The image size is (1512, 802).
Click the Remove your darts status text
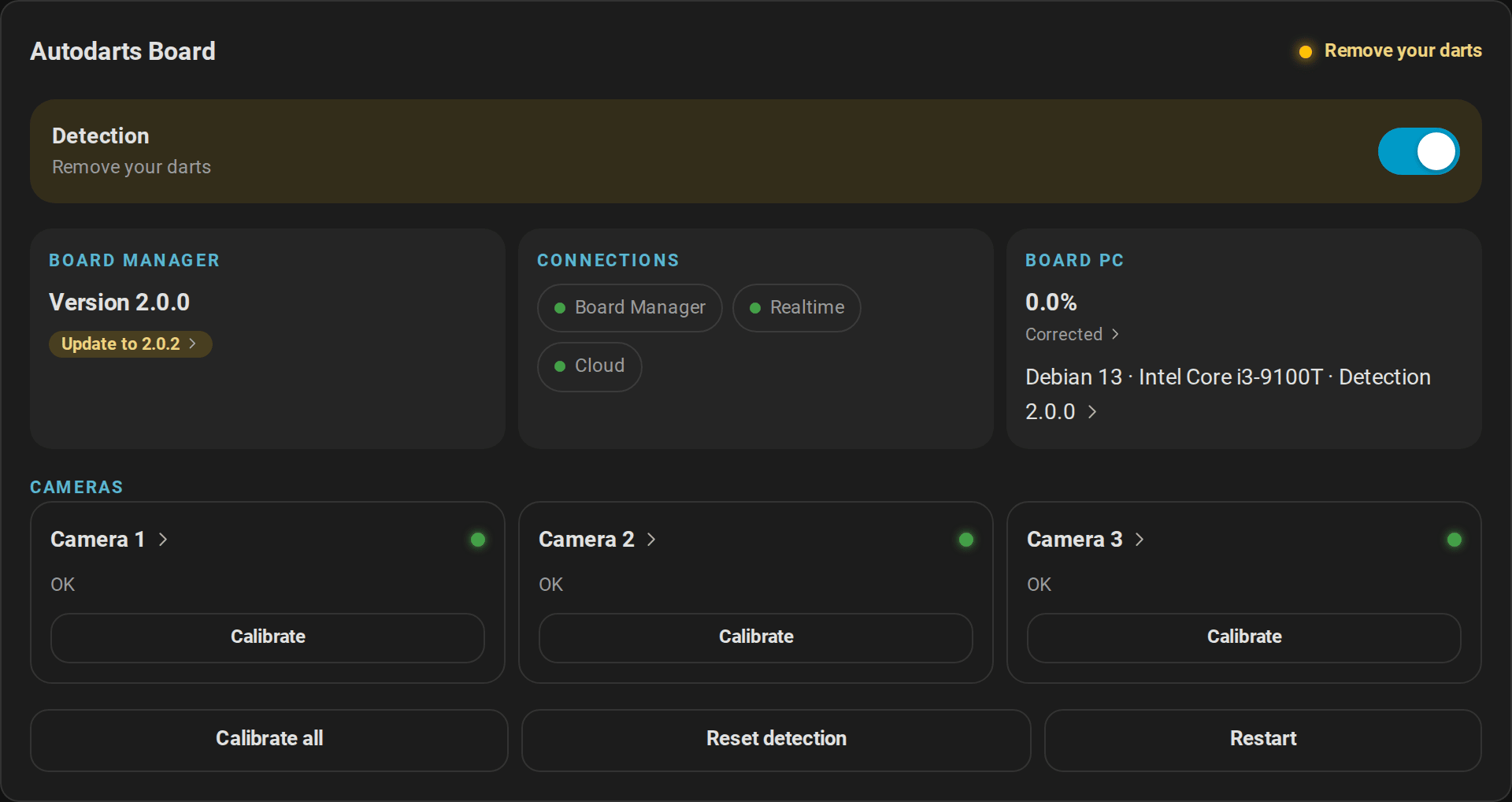point(1403,50)
